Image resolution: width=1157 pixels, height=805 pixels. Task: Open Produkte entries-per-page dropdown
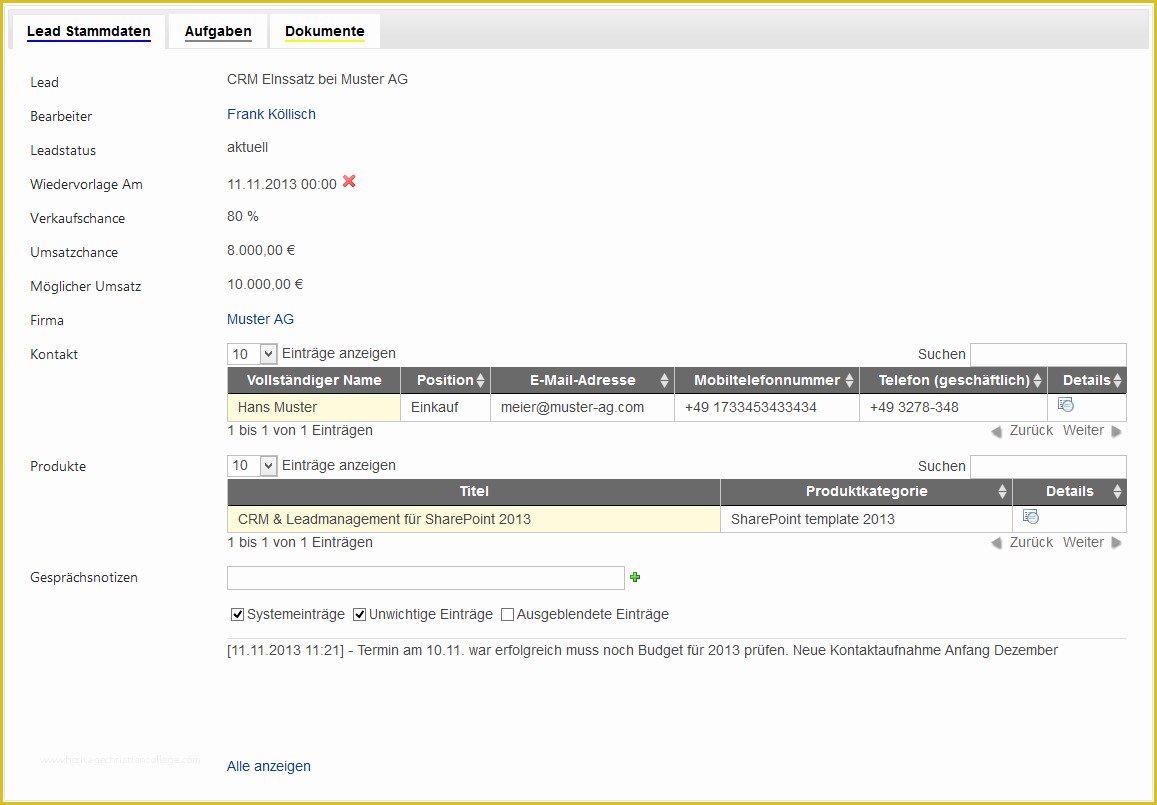click(x=252, y=466)
